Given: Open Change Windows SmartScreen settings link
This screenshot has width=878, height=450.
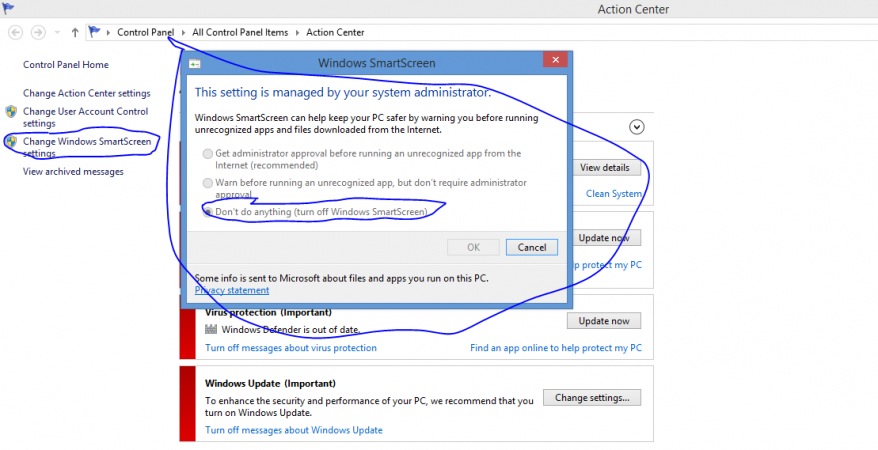Looking at the screenshot, I should click(87, 147).
